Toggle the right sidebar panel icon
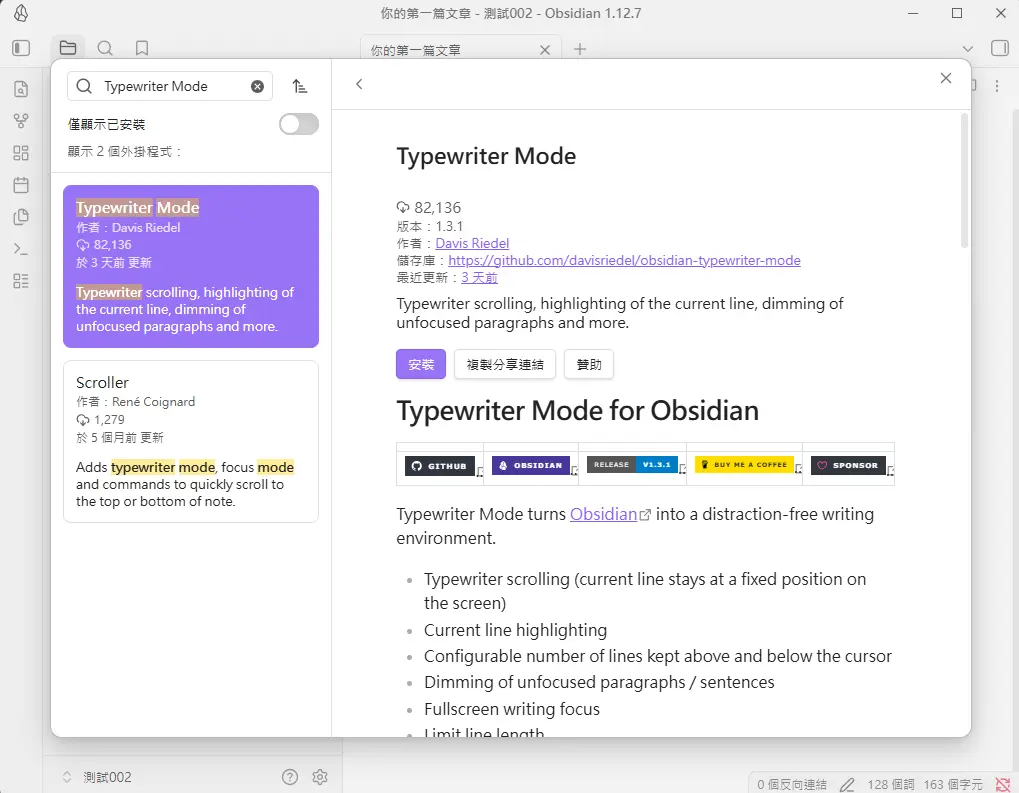This screenshot has height=793, width=1019. (x=998, y=48)
